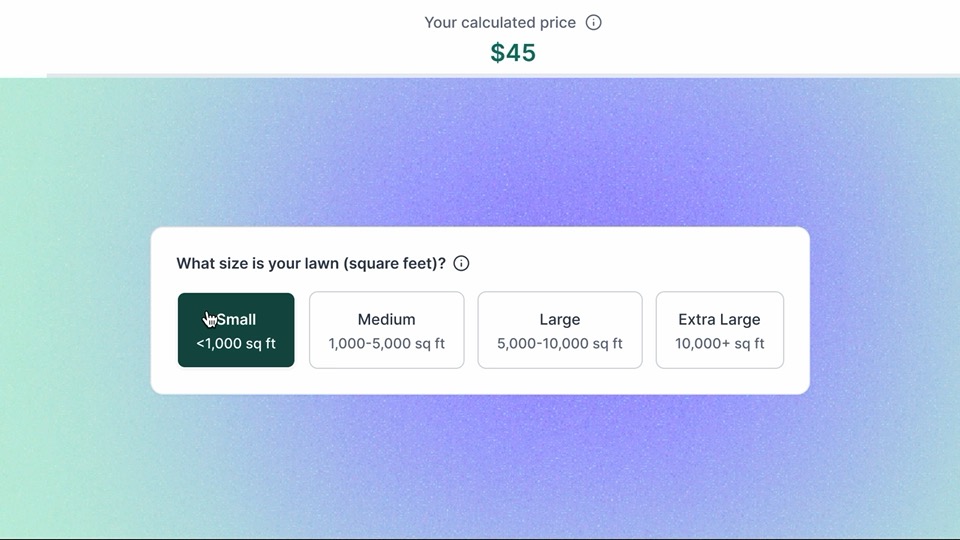Select the Small lawn size option
This screenshot has height=540, width=960.
point(236,330)
